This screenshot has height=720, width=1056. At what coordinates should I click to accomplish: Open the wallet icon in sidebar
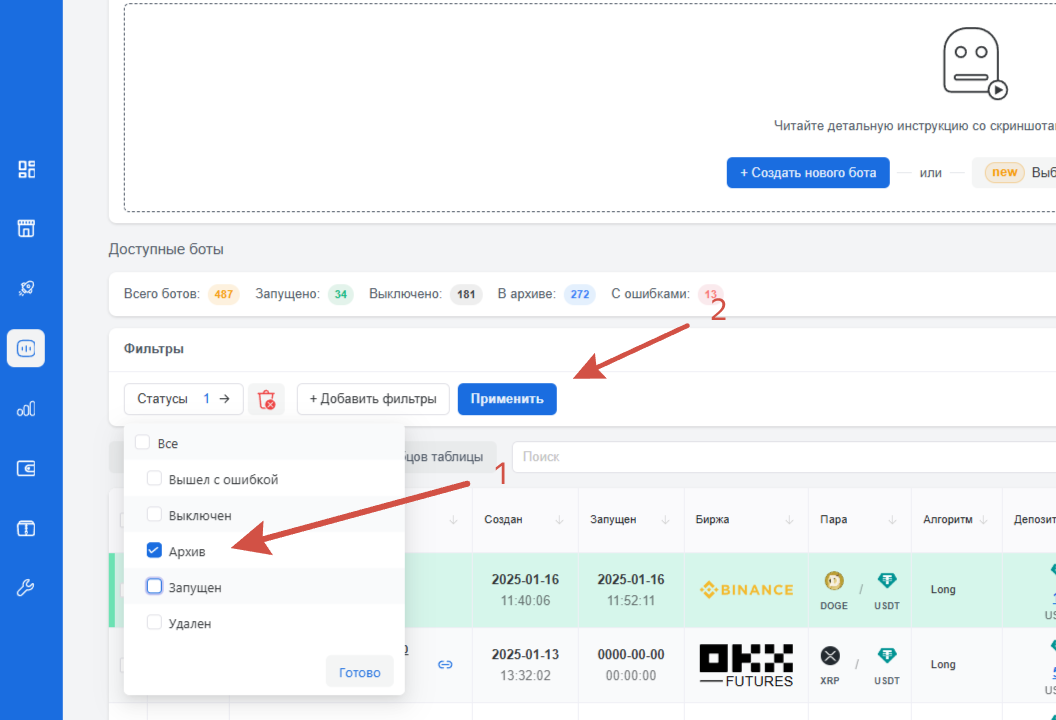pyautogui.click(x=26, y=468)
